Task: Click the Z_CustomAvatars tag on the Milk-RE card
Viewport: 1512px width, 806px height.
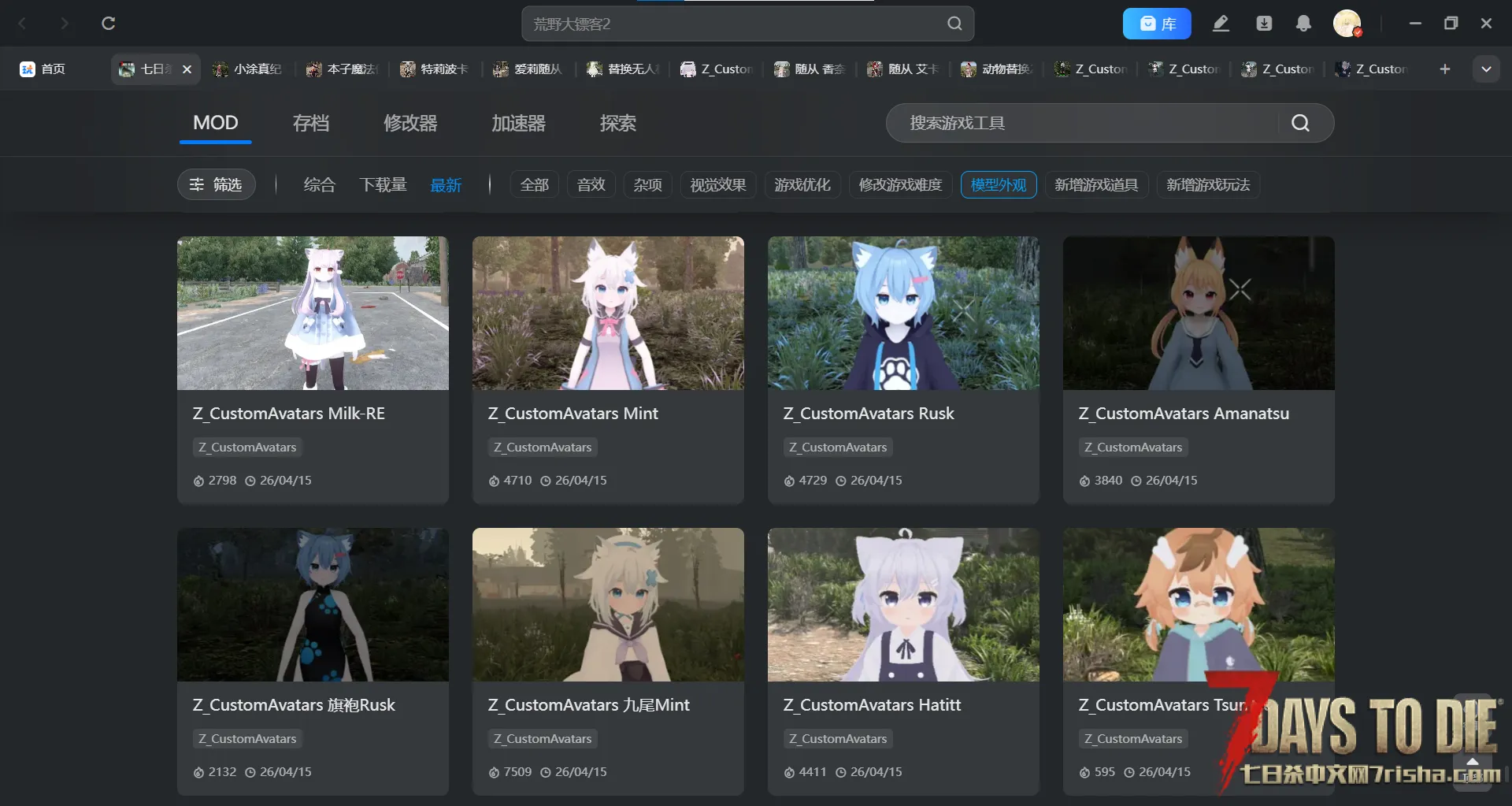Action: coord(247,448)
